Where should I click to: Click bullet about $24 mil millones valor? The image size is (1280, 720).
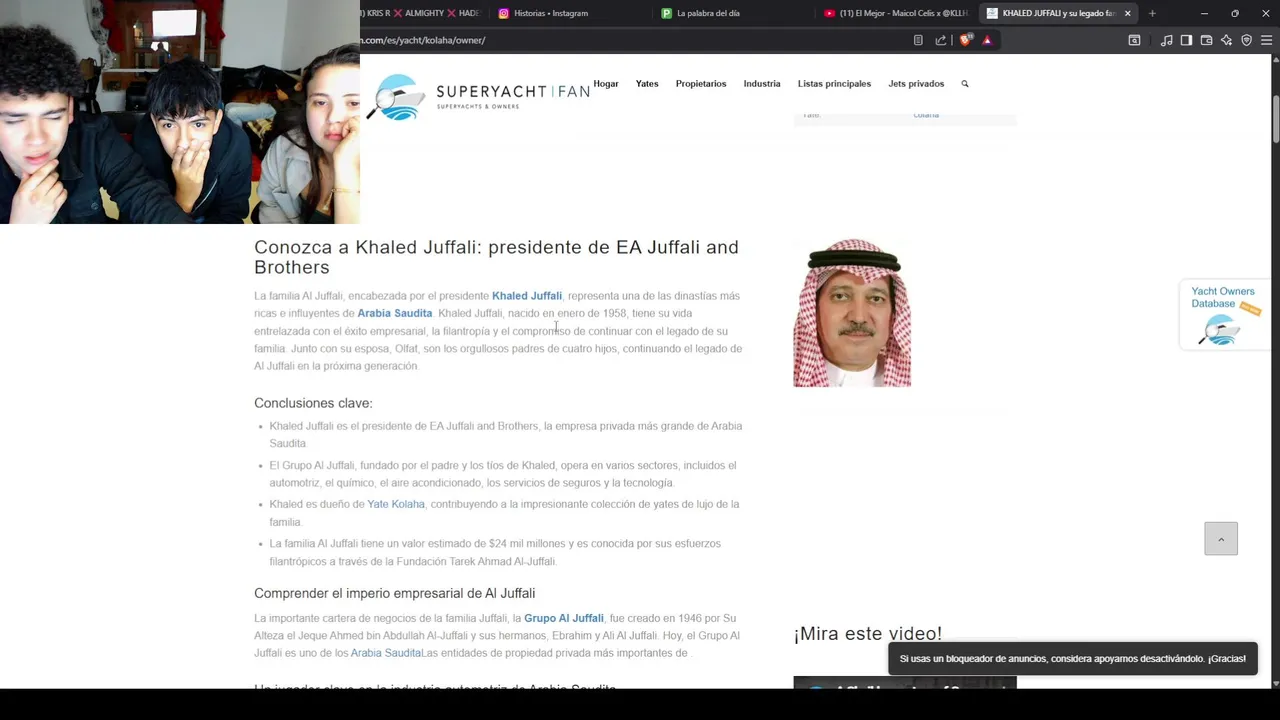pos(495,552)
